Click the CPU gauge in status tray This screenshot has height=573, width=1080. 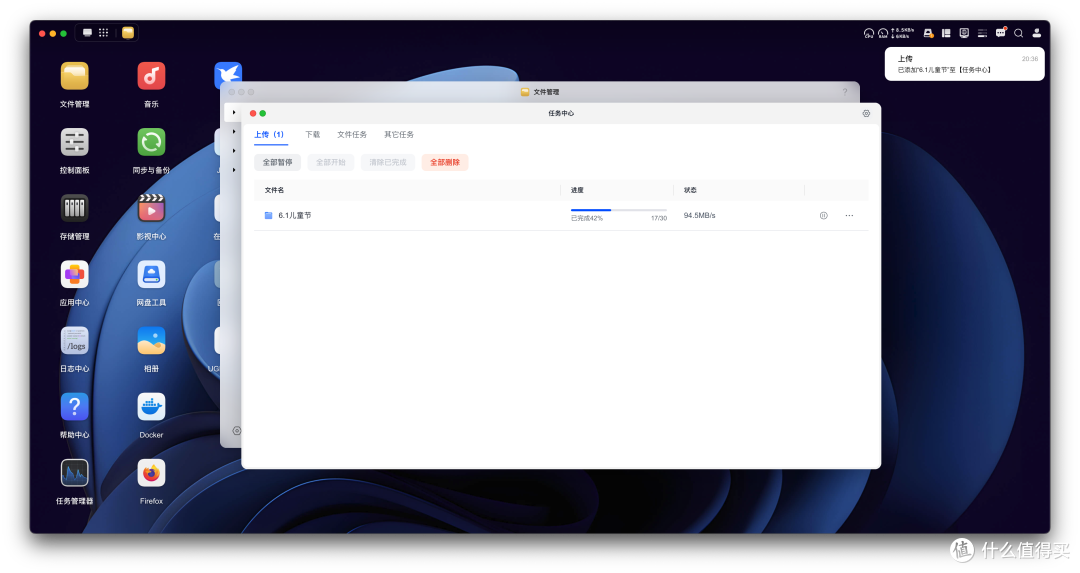[869, 33]
